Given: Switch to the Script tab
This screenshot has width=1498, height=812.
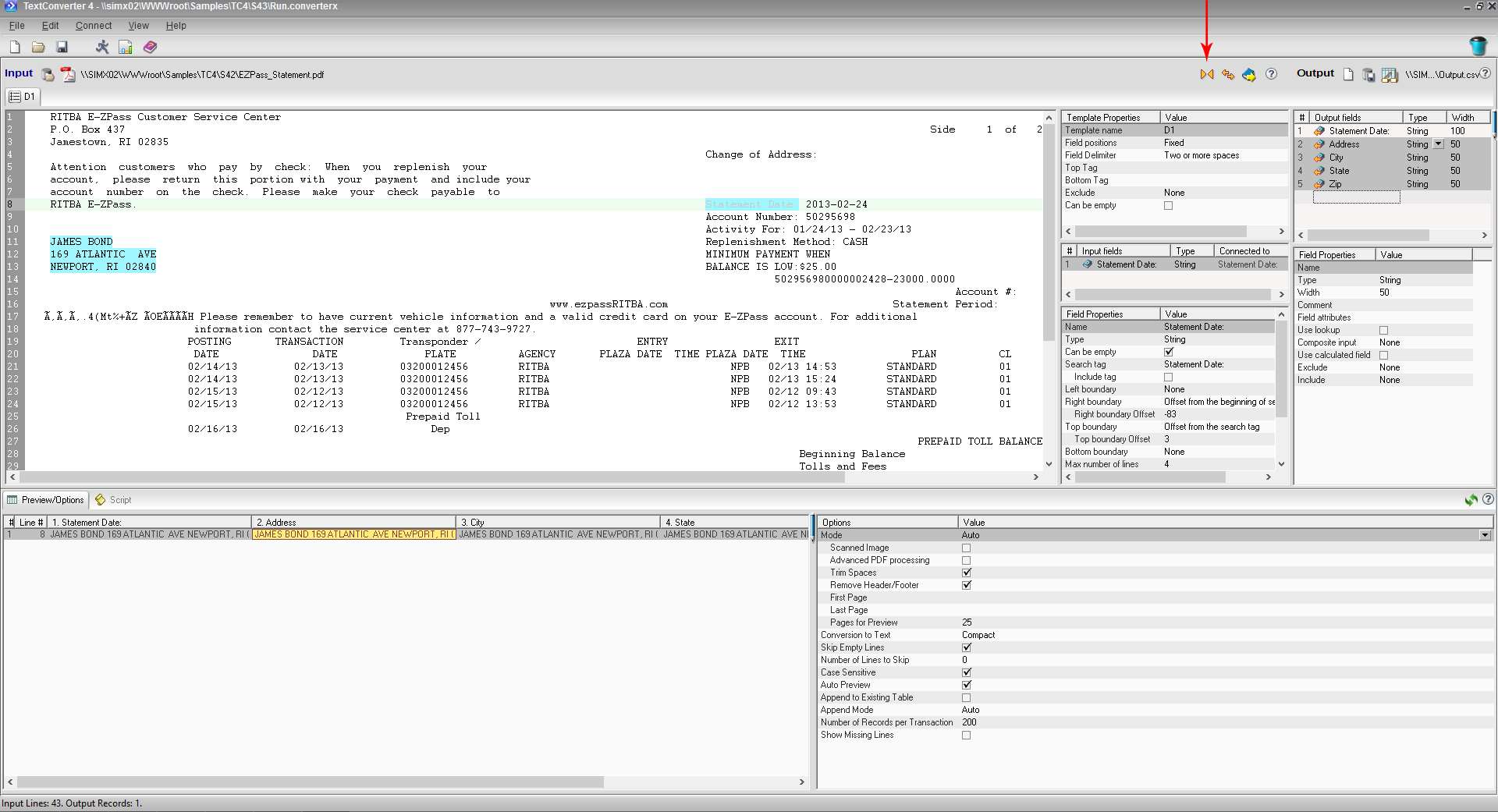Looking at the screenshot, I should click(x=114, y=500).
